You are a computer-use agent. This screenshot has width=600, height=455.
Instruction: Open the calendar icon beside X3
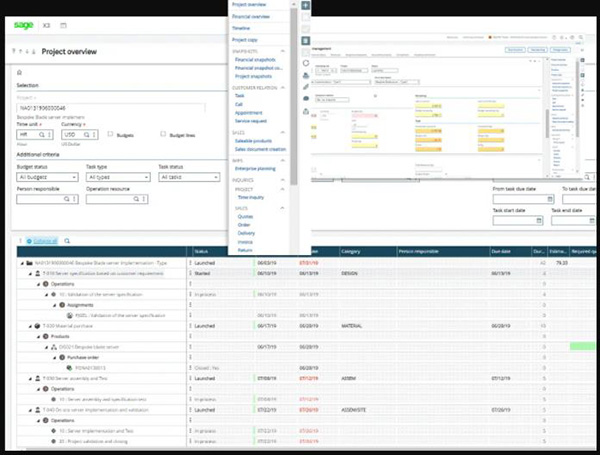(64, 26)
